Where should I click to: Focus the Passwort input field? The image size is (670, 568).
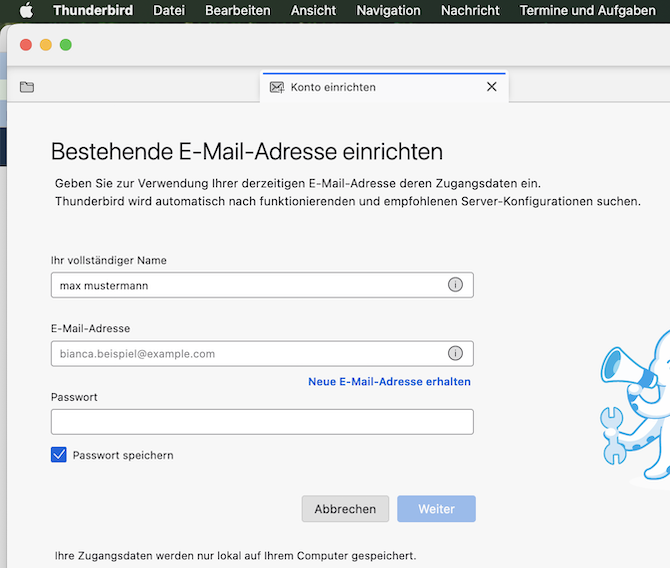coord(262,421)
